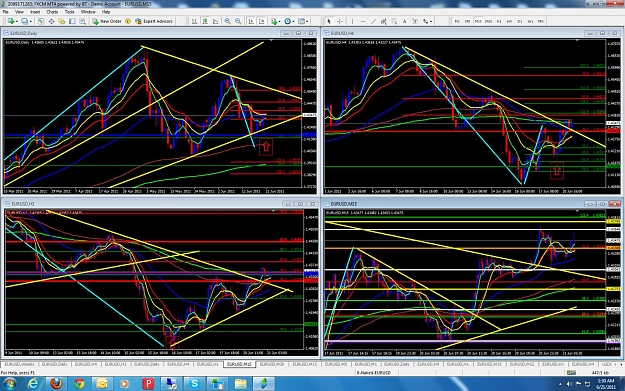
Task: Open a new chart with toolbar icon
Action: pos(10,21)
